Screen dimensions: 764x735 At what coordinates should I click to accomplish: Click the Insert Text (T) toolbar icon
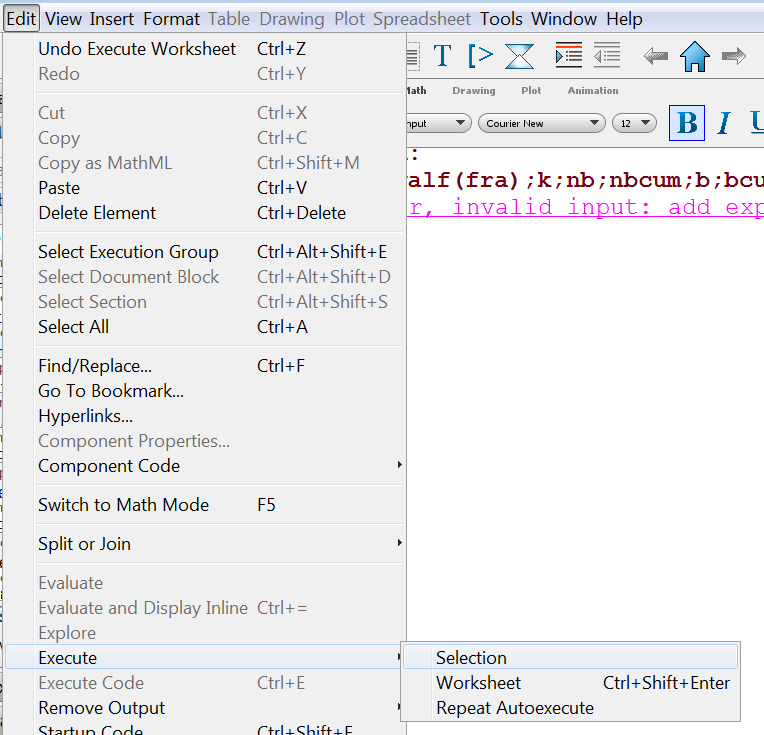click(x=442, y=56)
